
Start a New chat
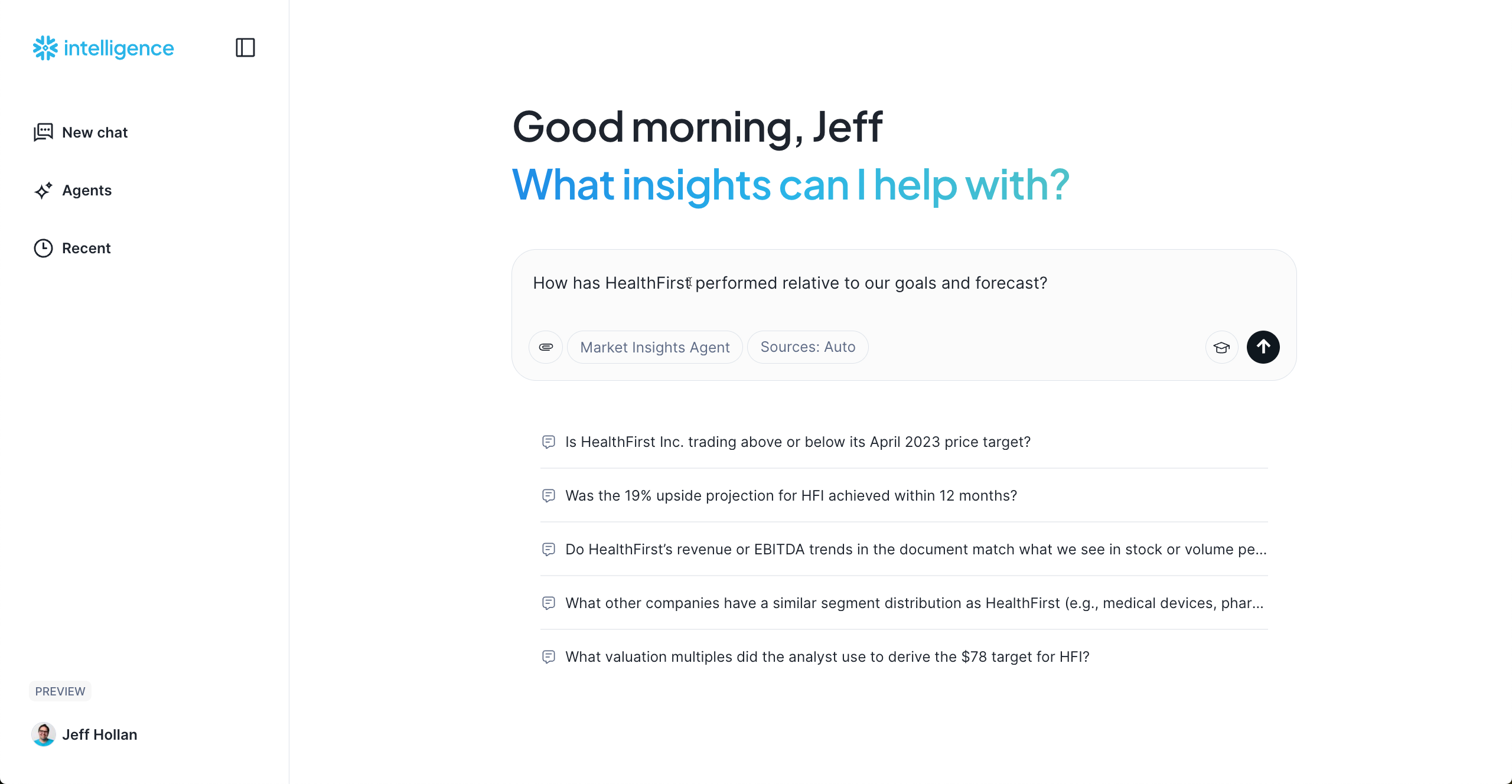pyautogui.click(x=94, y=132)
